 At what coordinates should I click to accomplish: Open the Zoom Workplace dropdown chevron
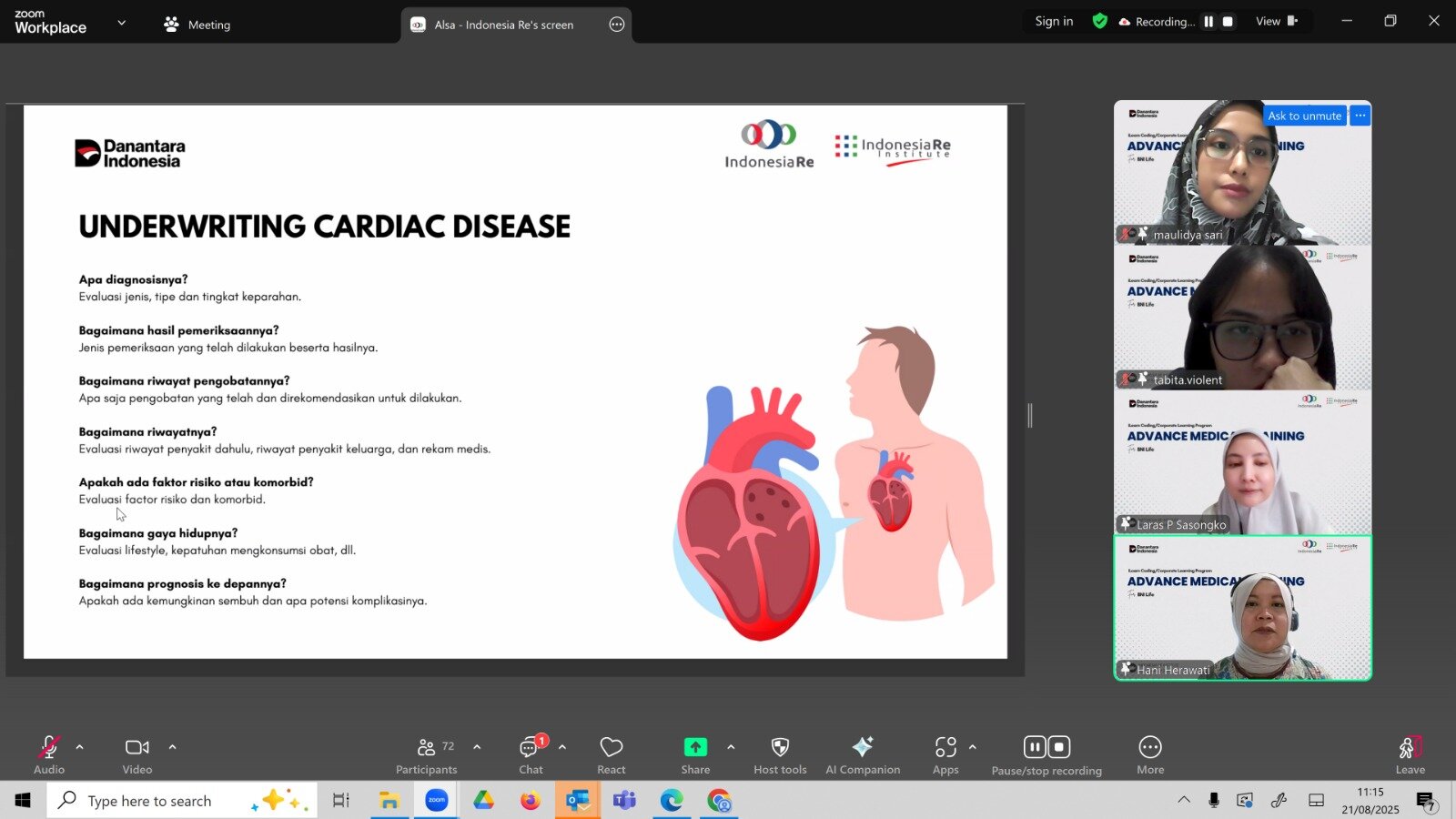[x=122, y=23]
